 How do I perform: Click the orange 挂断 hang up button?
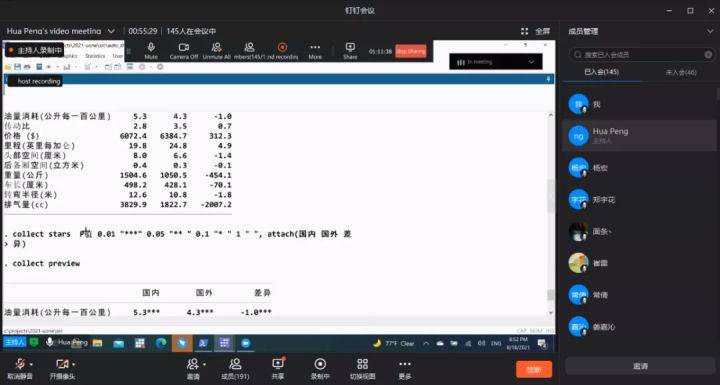point(534,369)
